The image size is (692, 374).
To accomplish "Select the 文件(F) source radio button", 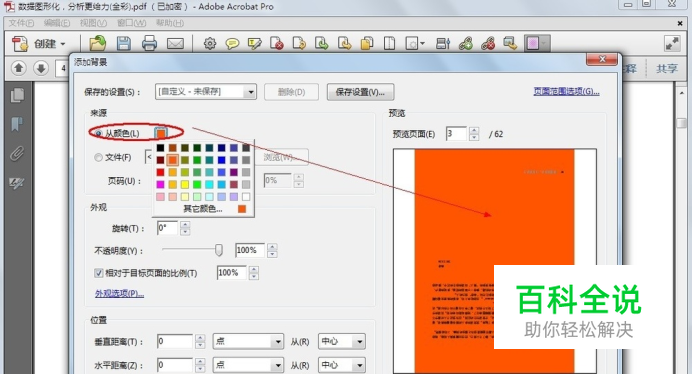I will 98,157.
